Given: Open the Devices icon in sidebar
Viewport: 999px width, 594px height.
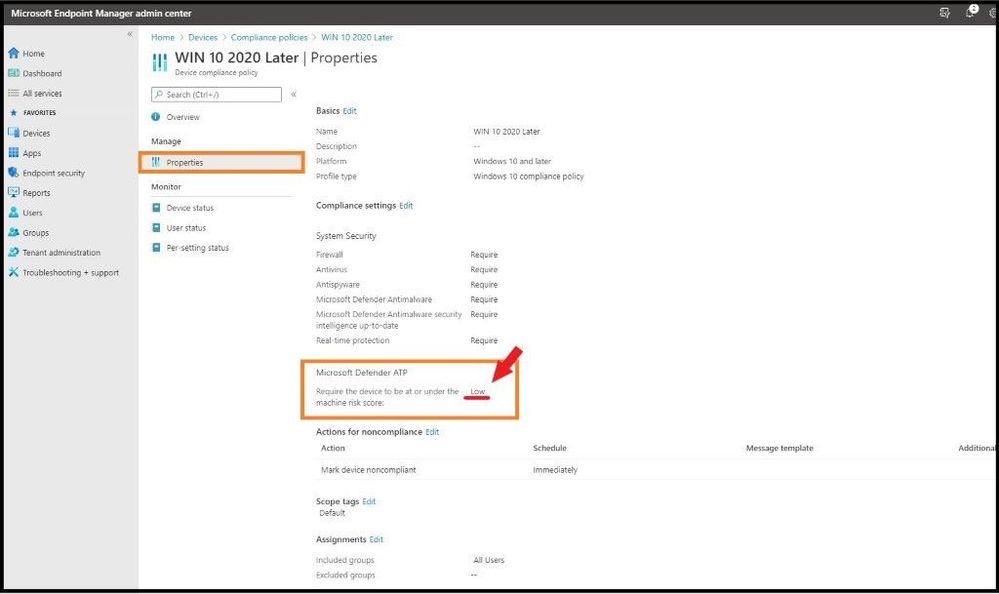Looking at the screenshot, I should click(13, 133).
